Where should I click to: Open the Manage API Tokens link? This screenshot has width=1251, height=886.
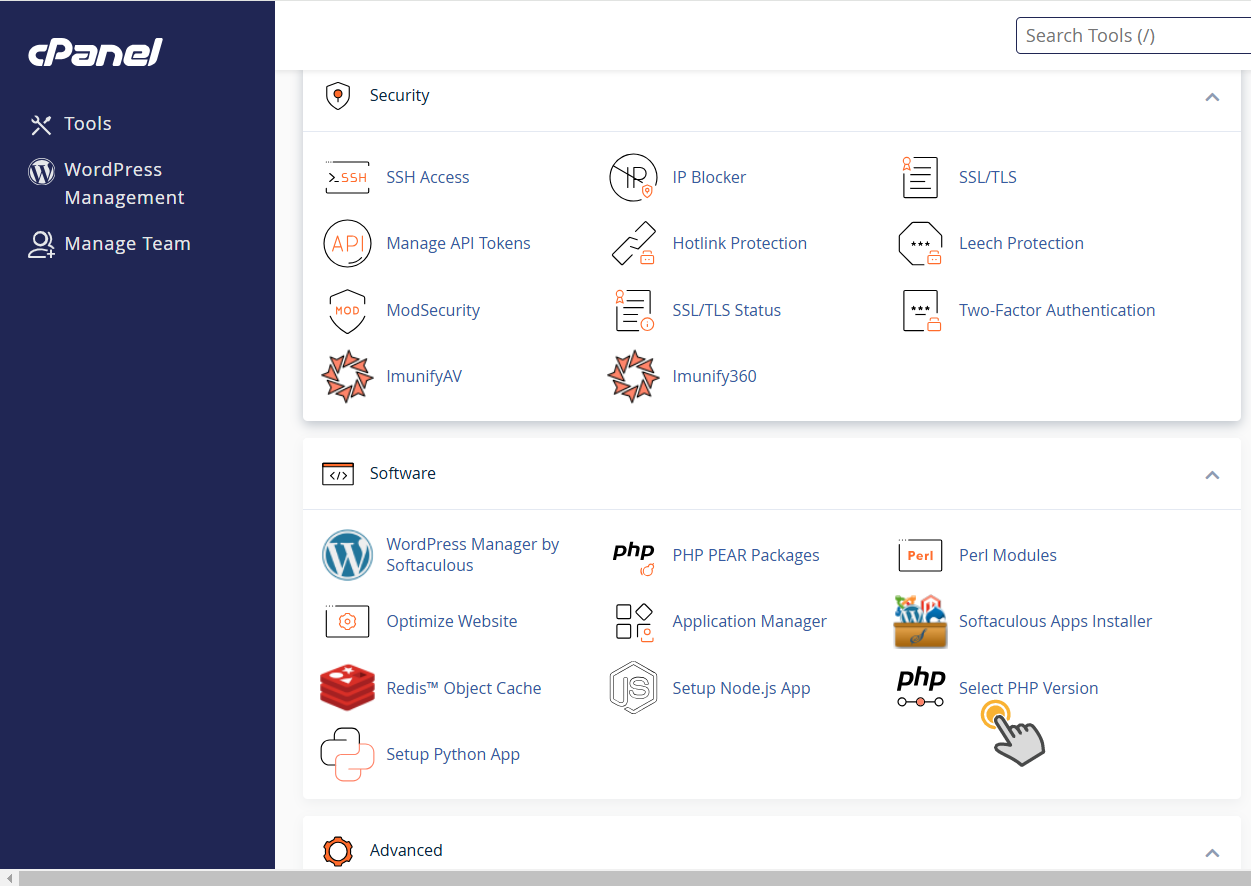458,243
